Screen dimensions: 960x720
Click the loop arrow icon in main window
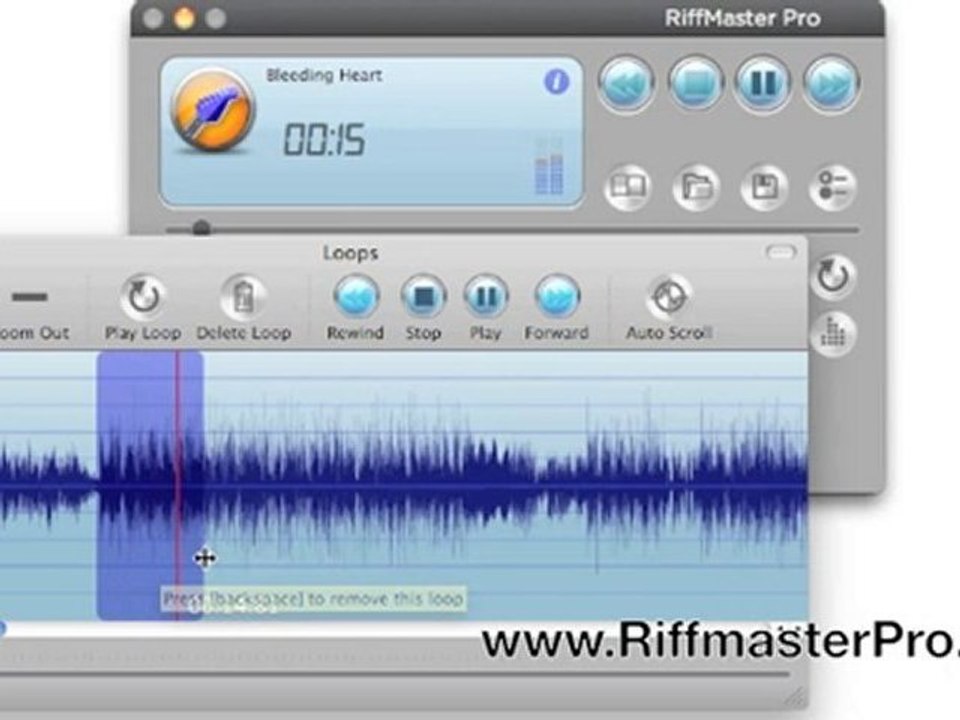tap(833, 276)
